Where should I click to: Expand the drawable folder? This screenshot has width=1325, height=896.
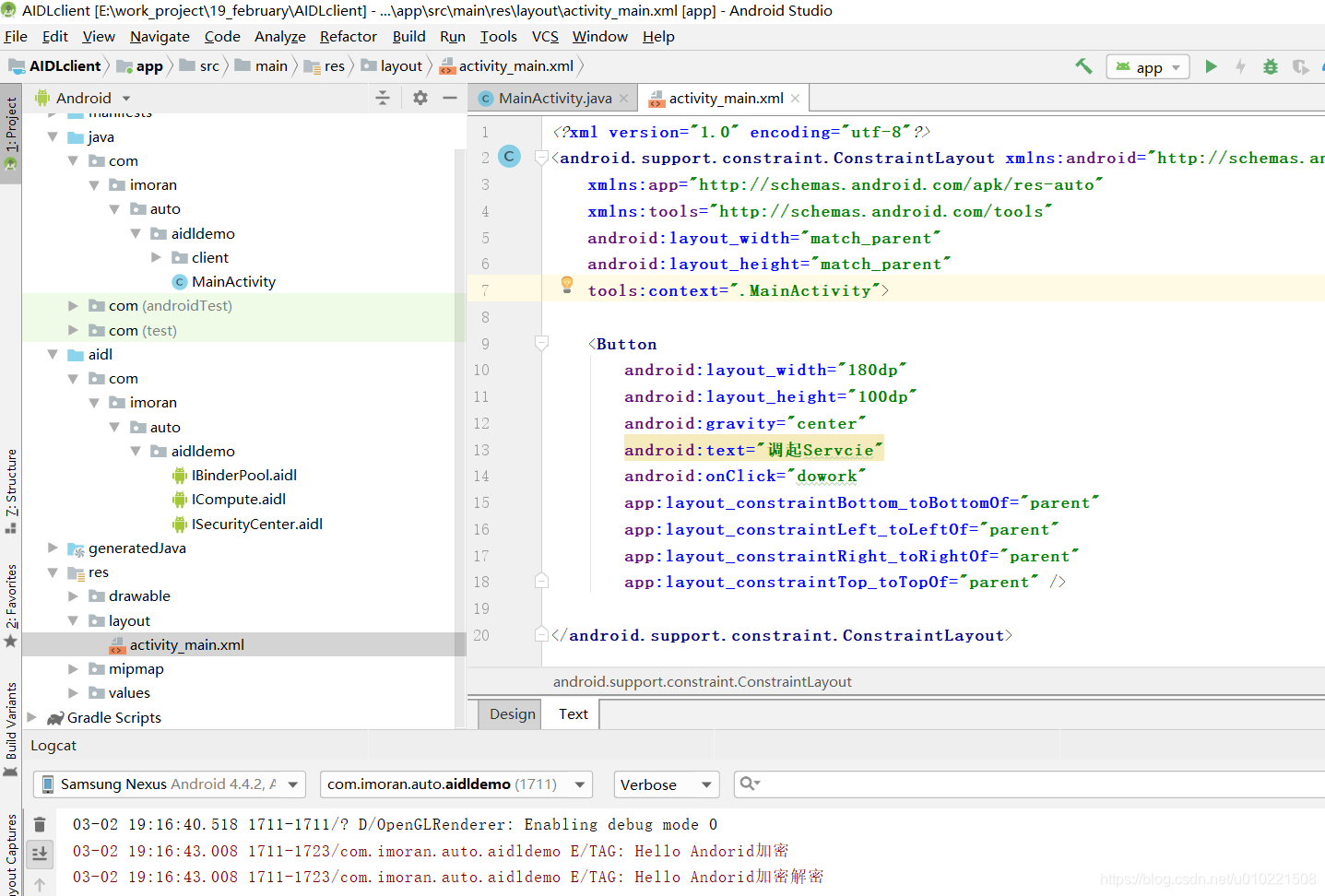73,595
